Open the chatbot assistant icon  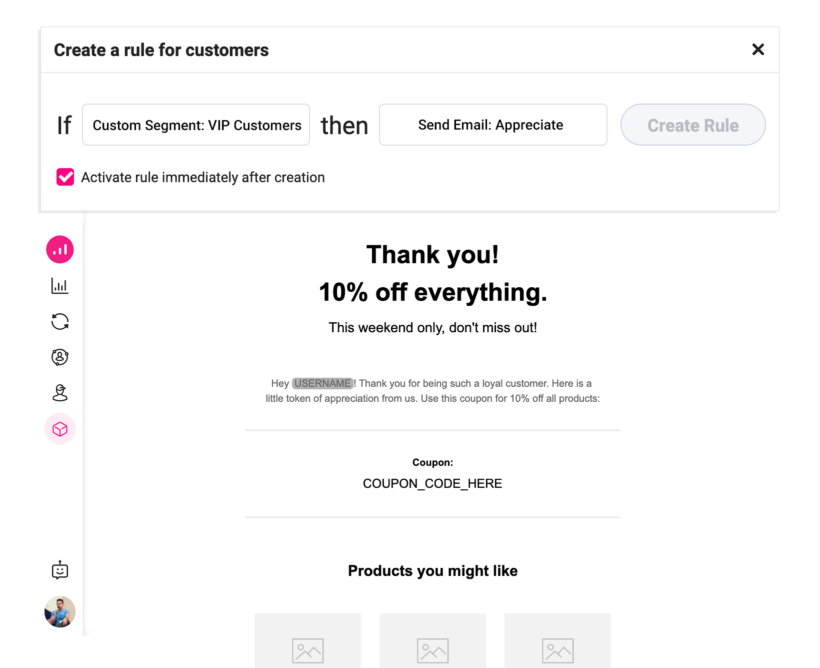[60, 570]
